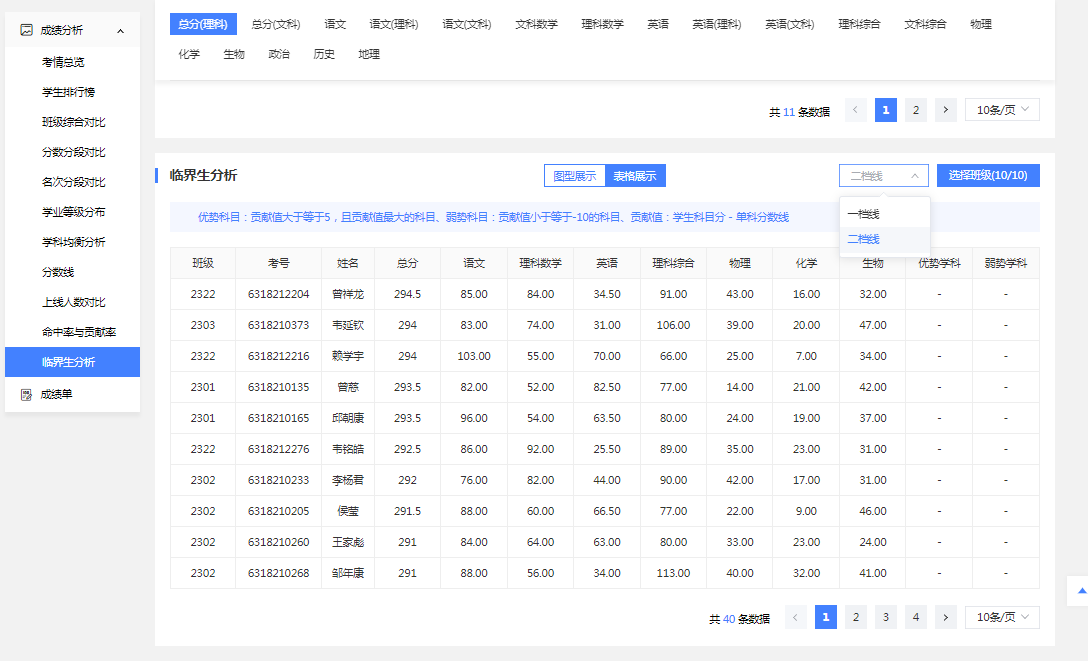
Task: Close the 二档线 score line selector
Action: (883, 176)
